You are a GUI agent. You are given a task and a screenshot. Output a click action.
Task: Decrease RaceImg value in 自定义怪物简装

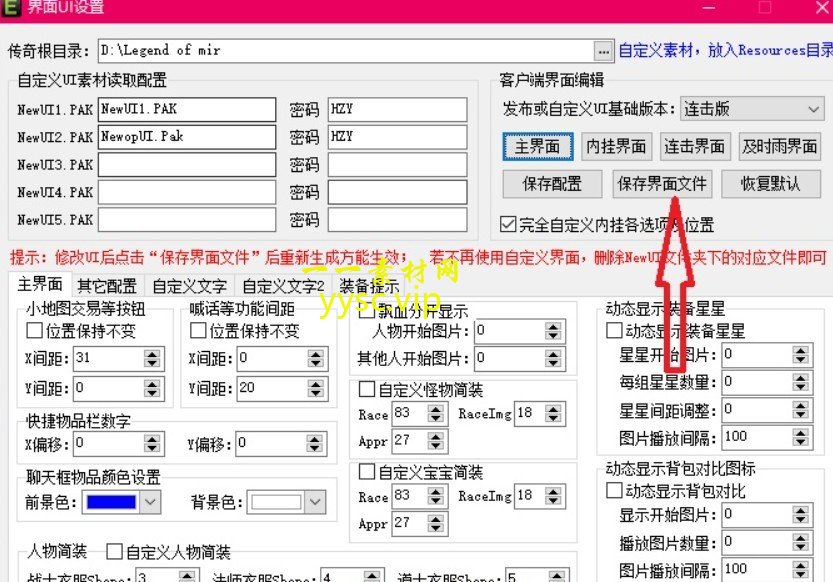tap(553, 418)
